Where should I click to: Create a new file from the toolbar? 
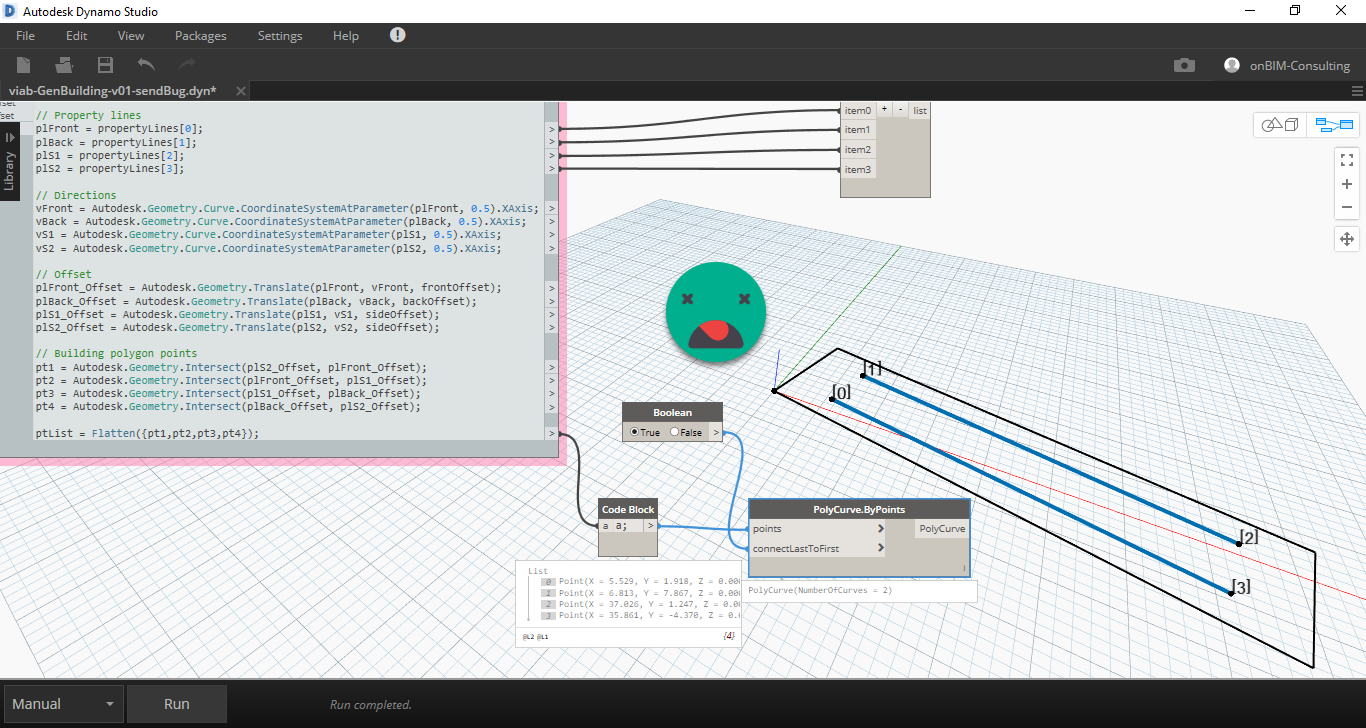click(23, 65)
